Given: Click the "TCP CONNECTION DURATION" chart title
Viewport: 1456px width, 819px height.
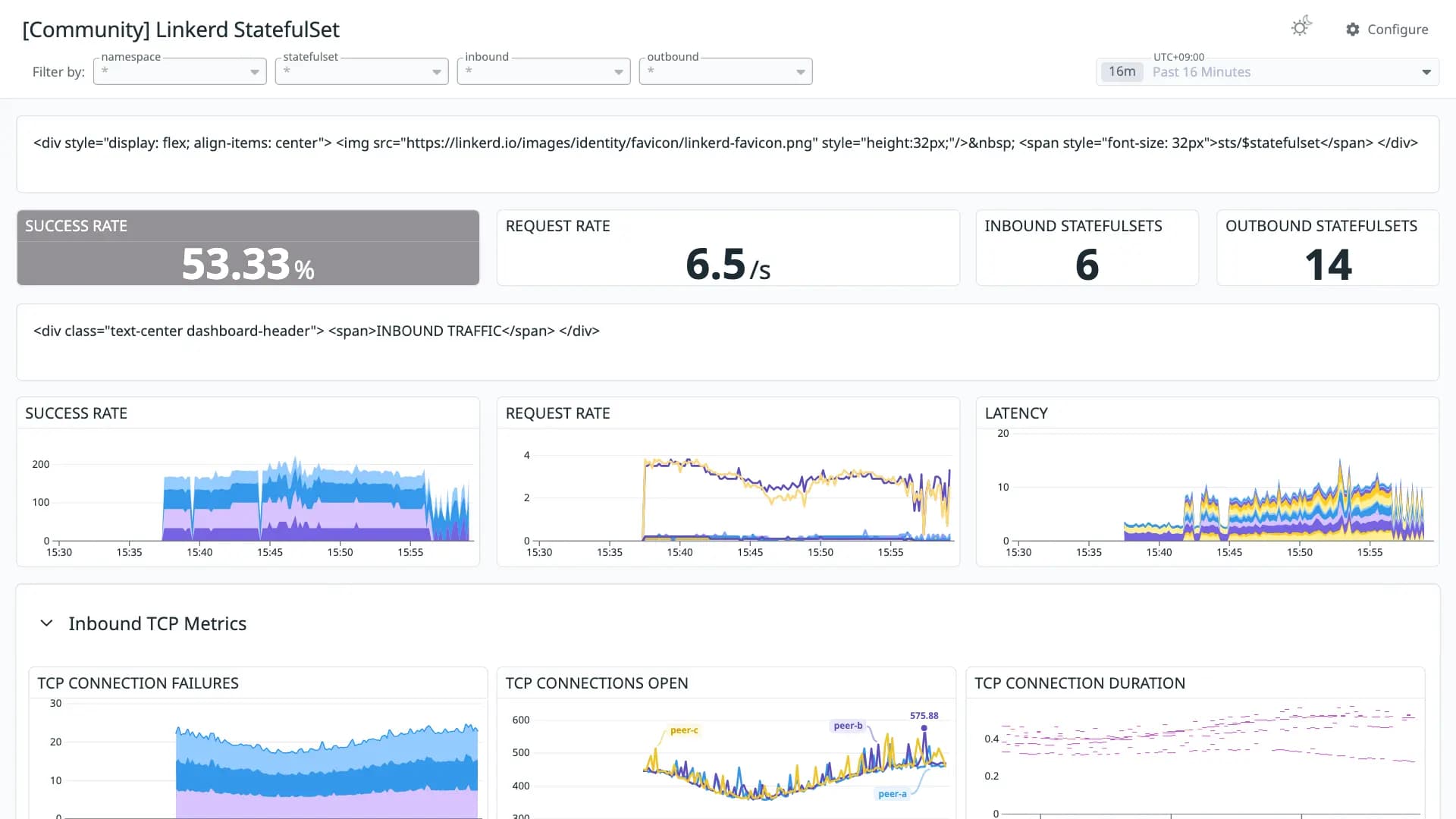Looking at the screenshot, I should coord(1080,683).
